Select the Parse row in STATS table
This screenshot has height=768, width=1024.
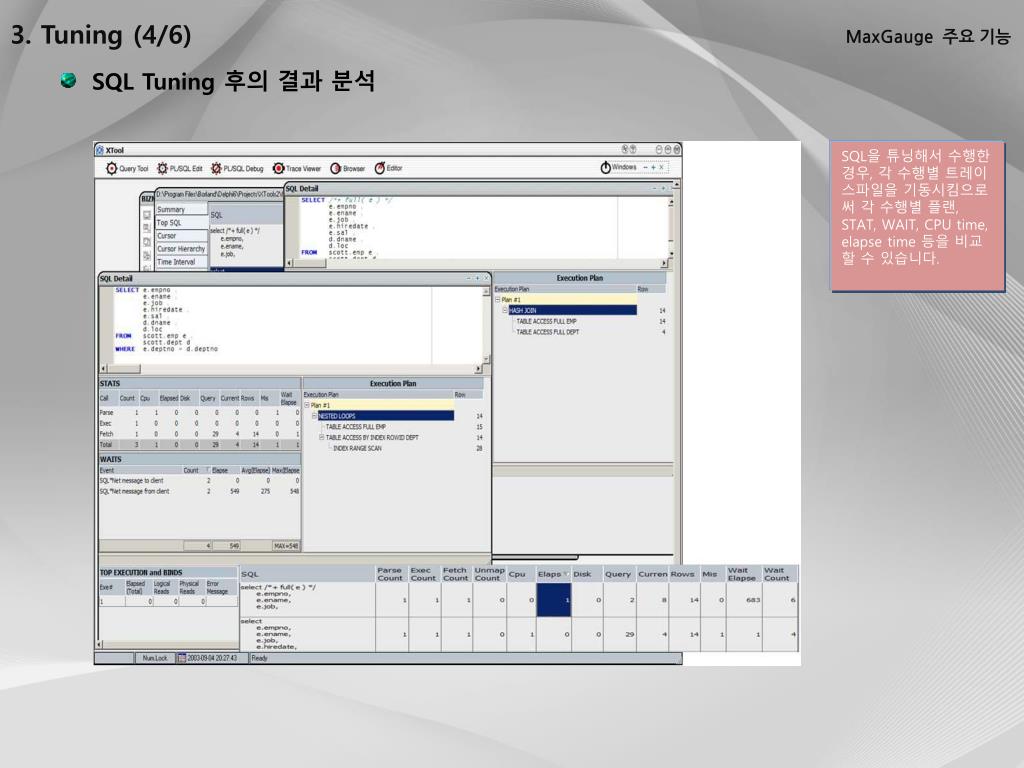coord(199,413)
